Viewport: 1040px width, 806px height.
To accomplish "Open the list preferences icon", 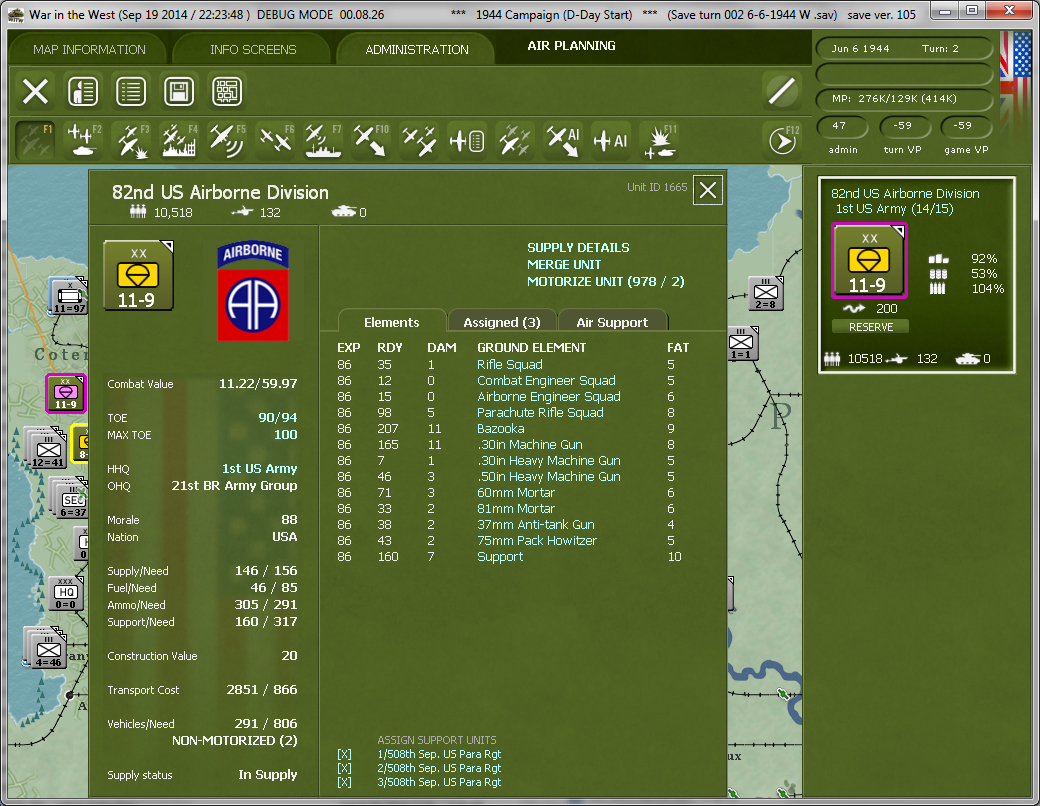I will (131, 91).
